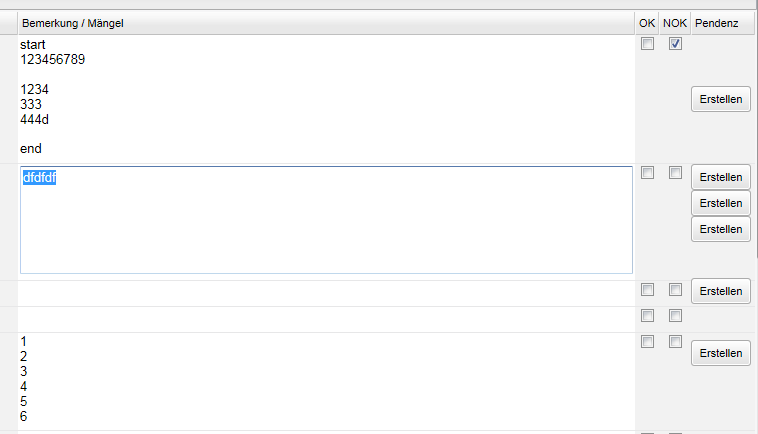Enable OK in the second empty row

click(647, 316)
